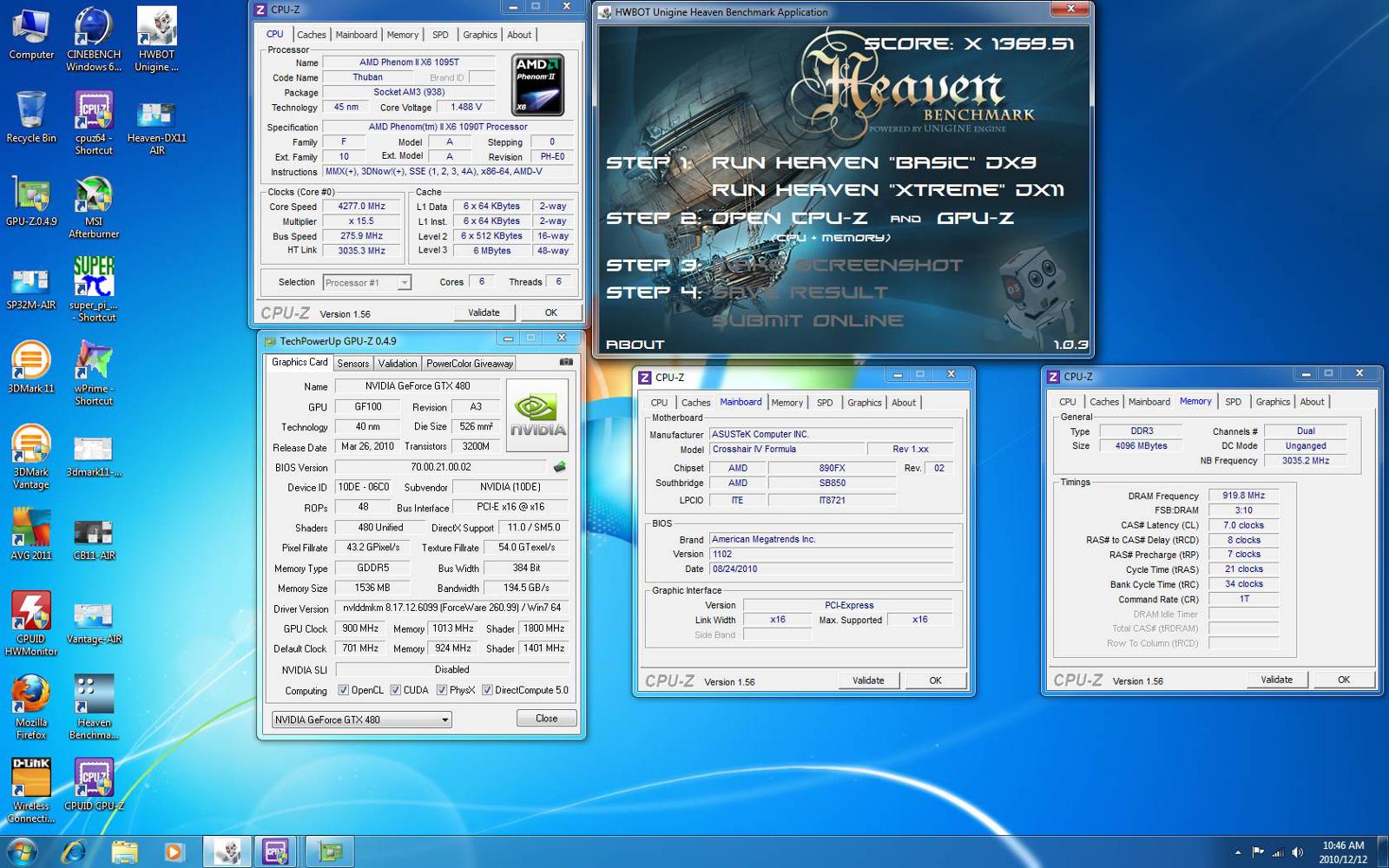This screenshot has height=868, width=1389.
Task: Open GPU-Z.0.4.9 desktop icon
Action: [x=31, y=201]
